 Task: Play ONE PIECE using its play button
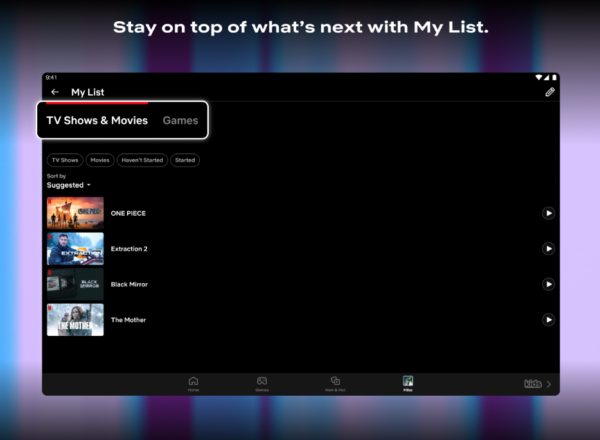(548, 213)
